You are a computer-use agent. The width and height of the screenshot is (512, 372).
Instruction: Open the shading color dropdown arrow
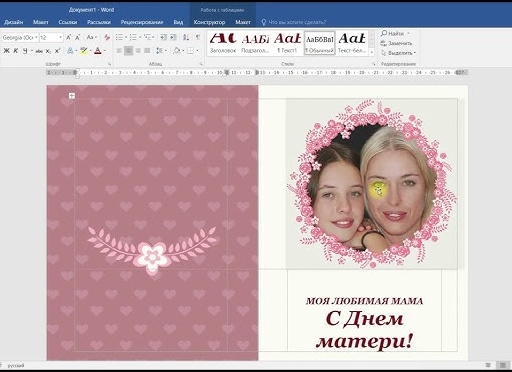point(183,51)
